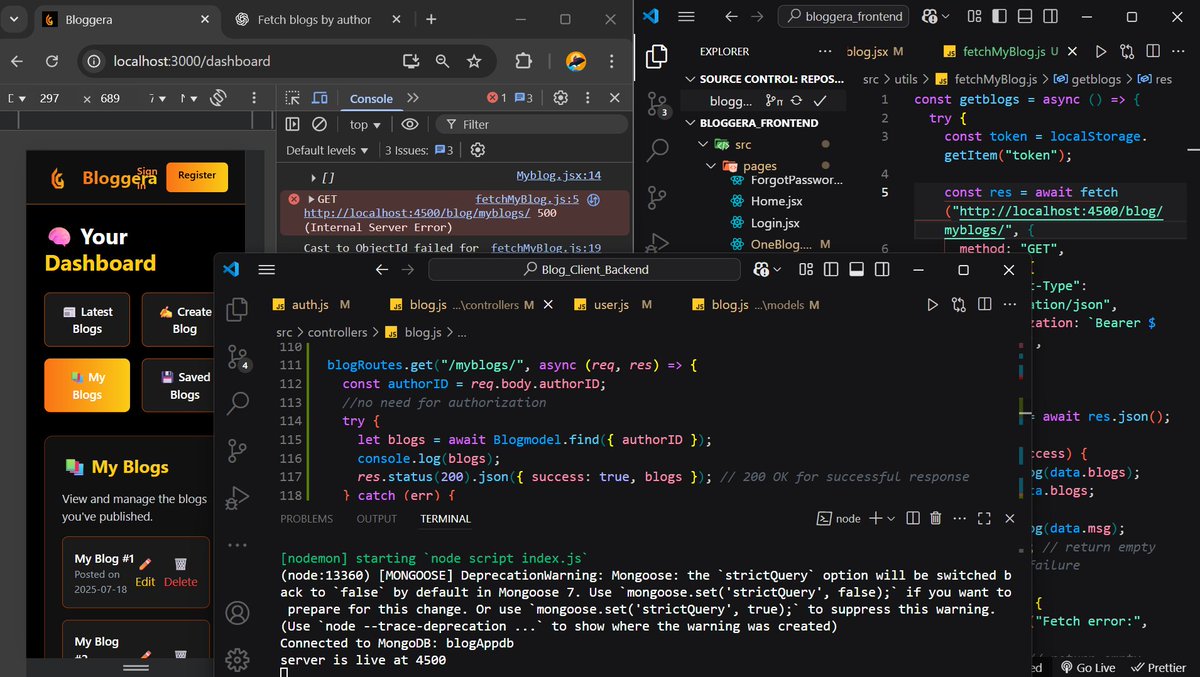
Task: Click the hamburger menu in backend VS Code
Action: pos(266,269)
